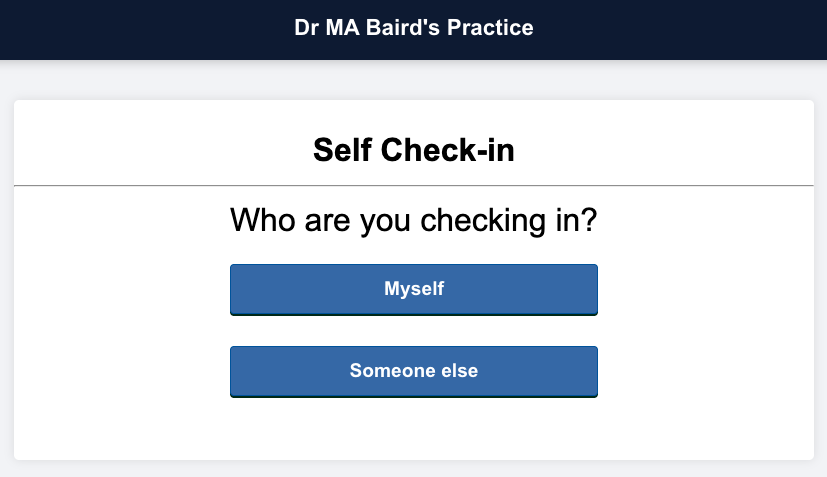Tap the lower blue option labeled Someone else
The height and width of the screenshot is (477, 827).
(413, 371)
